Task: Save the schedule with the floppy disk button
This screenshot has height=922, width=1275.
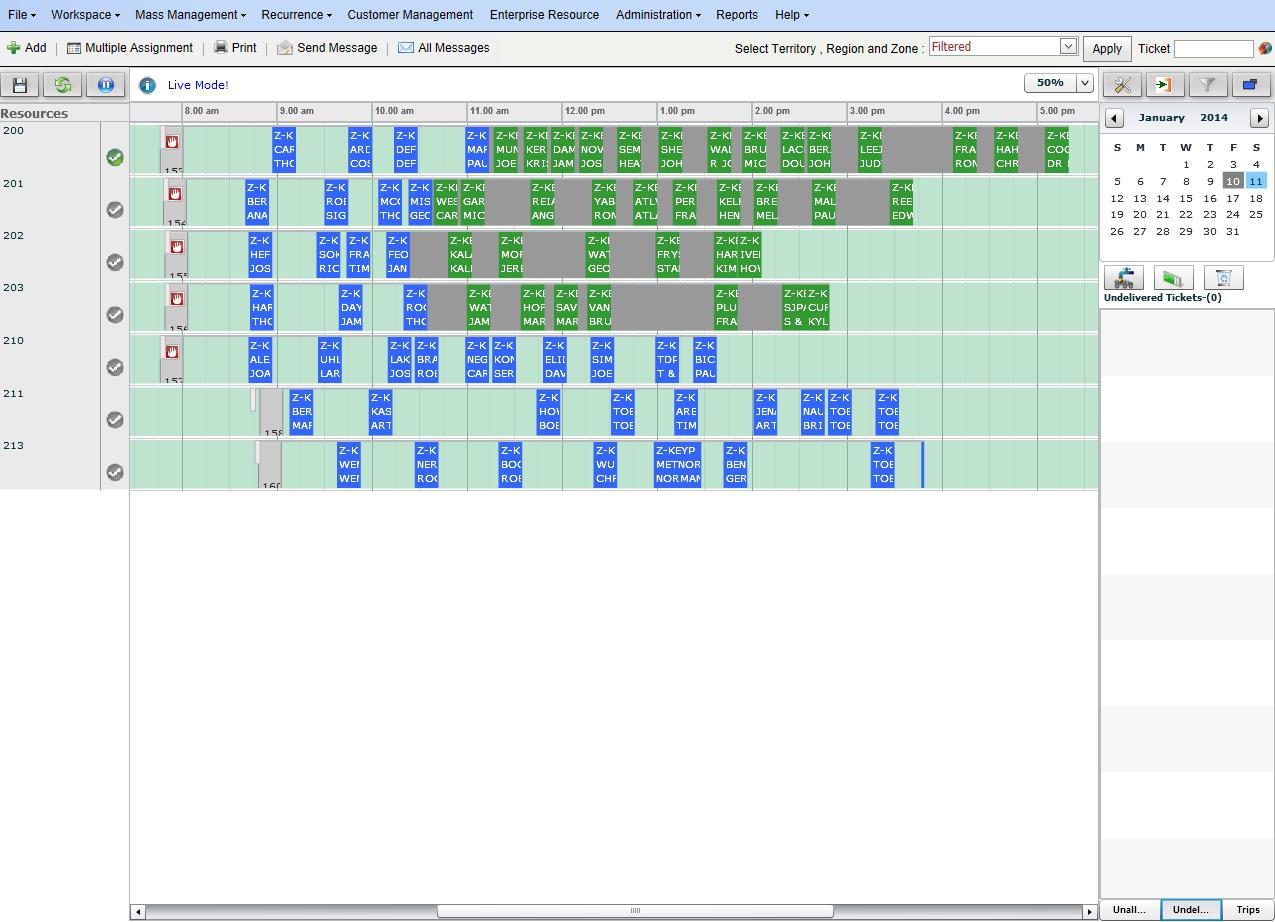Action: (19, 85)
